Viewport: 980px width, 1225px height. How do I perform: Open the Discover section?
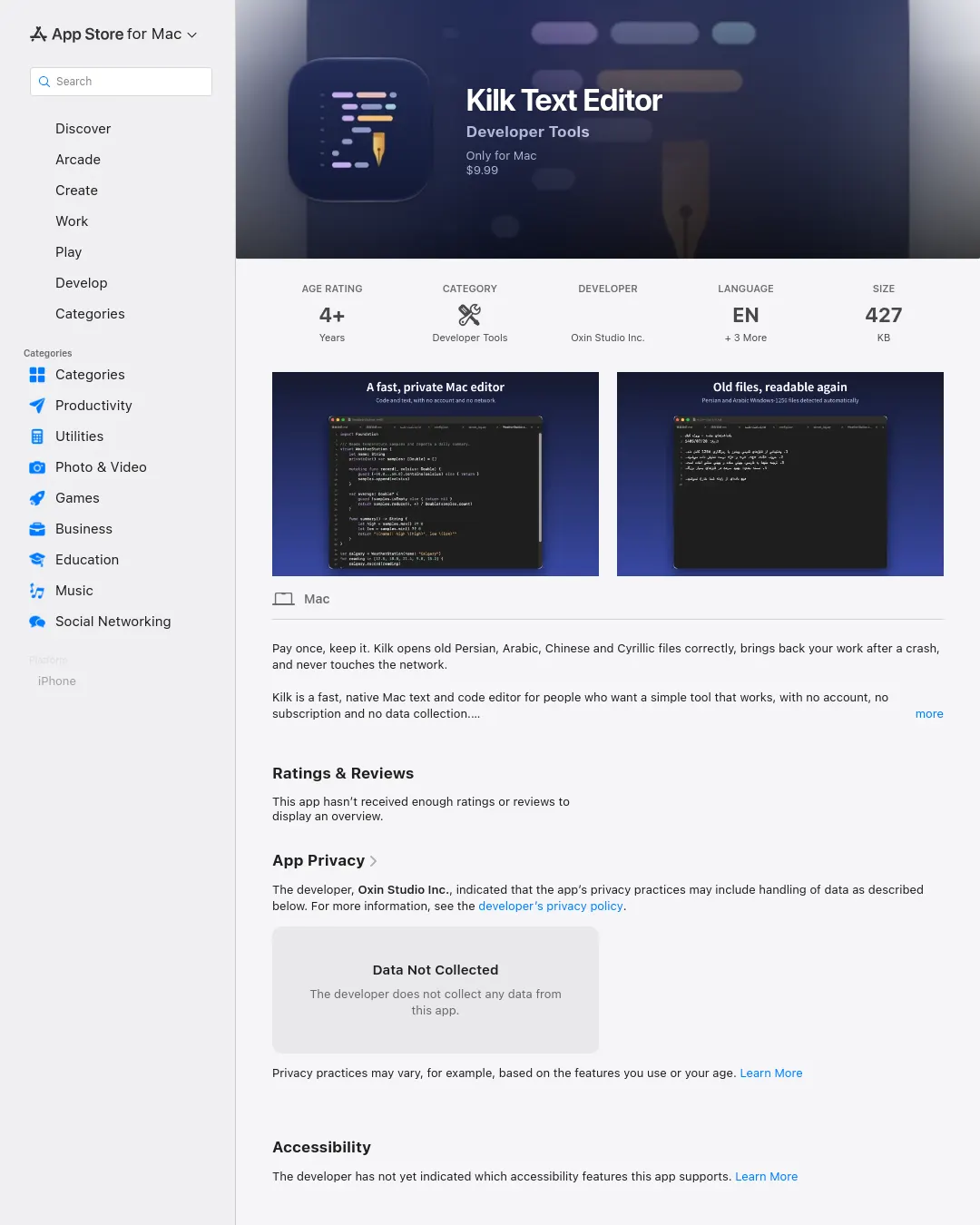tap(83, 129)
